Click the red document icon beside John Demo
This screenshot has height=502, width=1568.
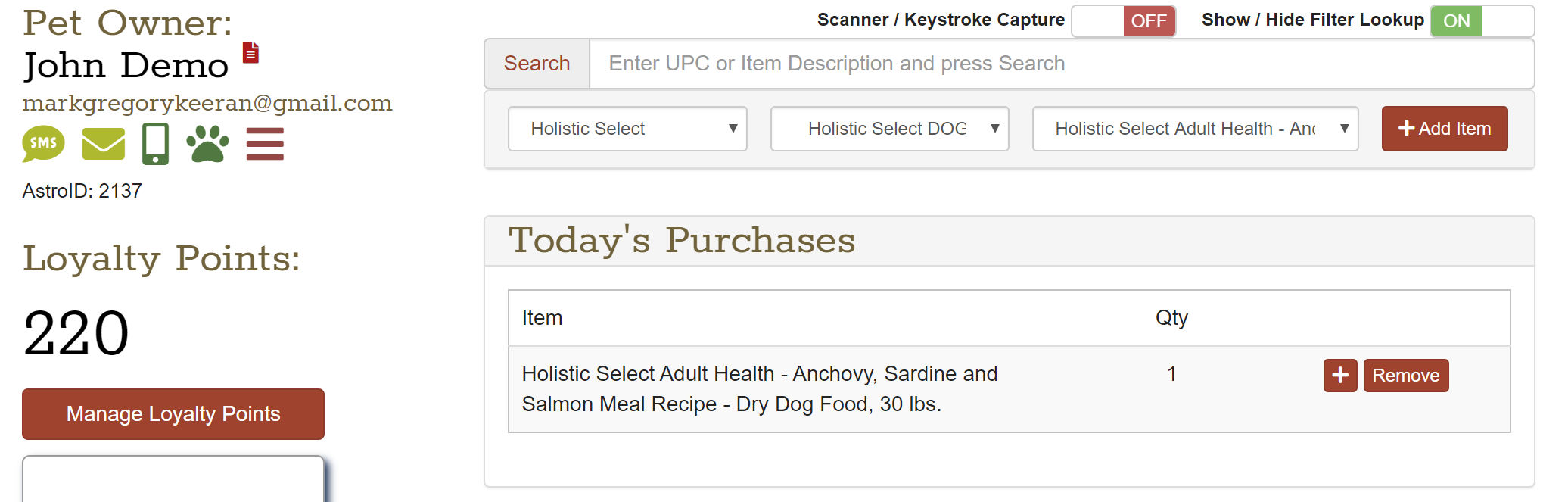(x=250, y=53)
